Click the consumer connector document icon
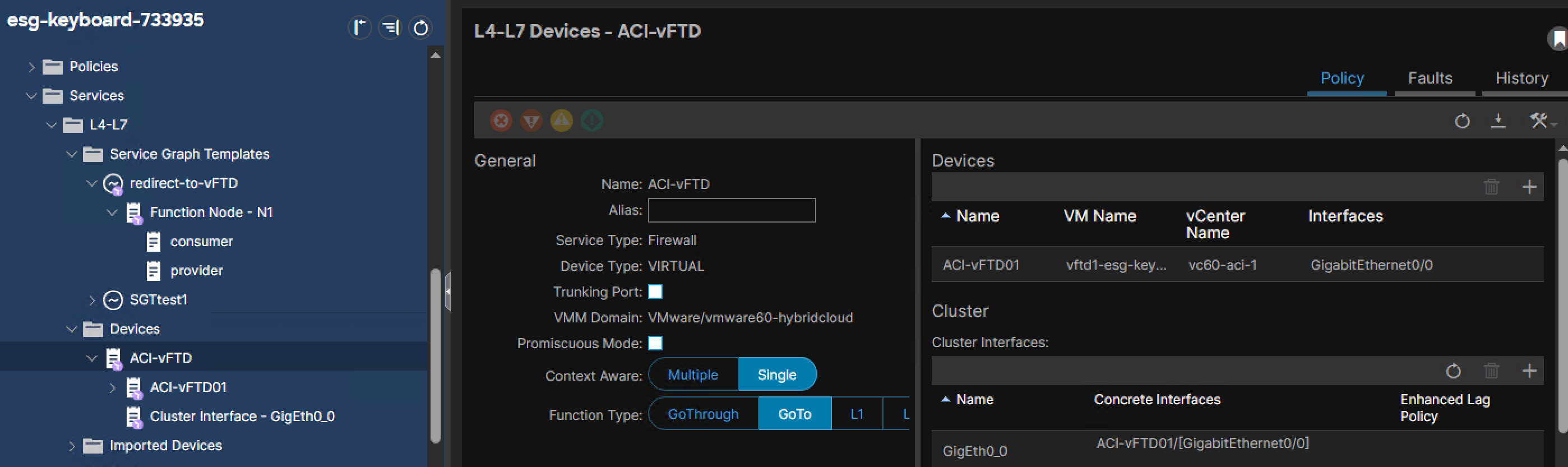Screen dimensions: 1568x467 coord(154,242)
